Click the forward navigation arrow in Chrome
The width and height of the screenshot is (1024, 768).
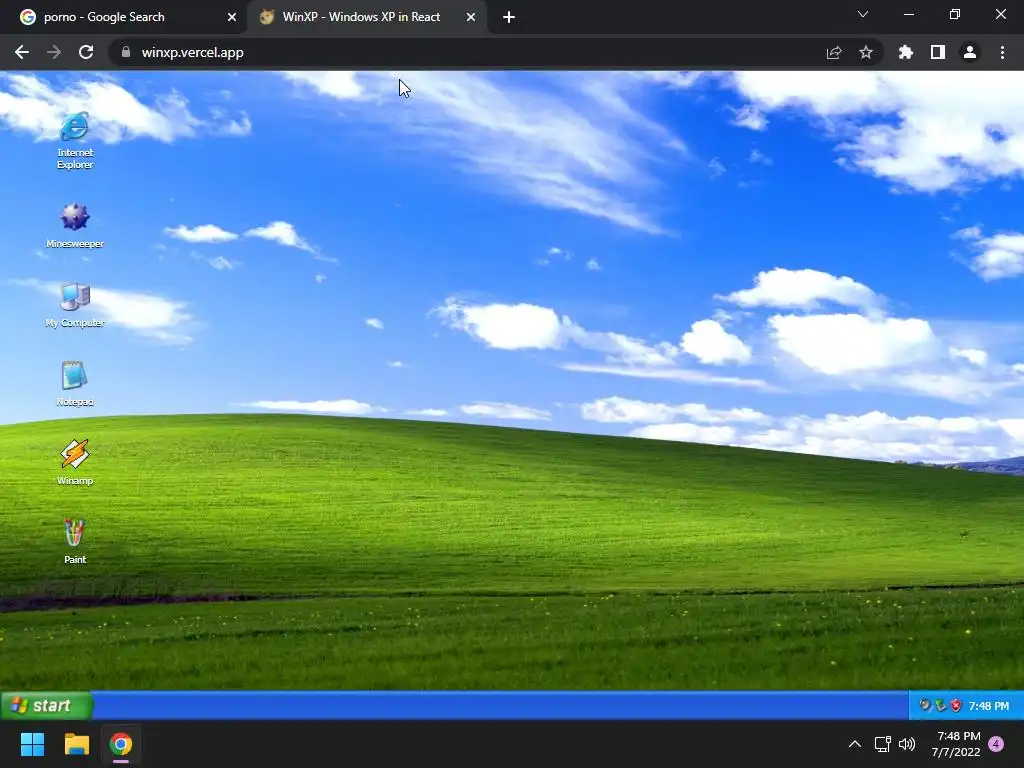tap(54, 52)
